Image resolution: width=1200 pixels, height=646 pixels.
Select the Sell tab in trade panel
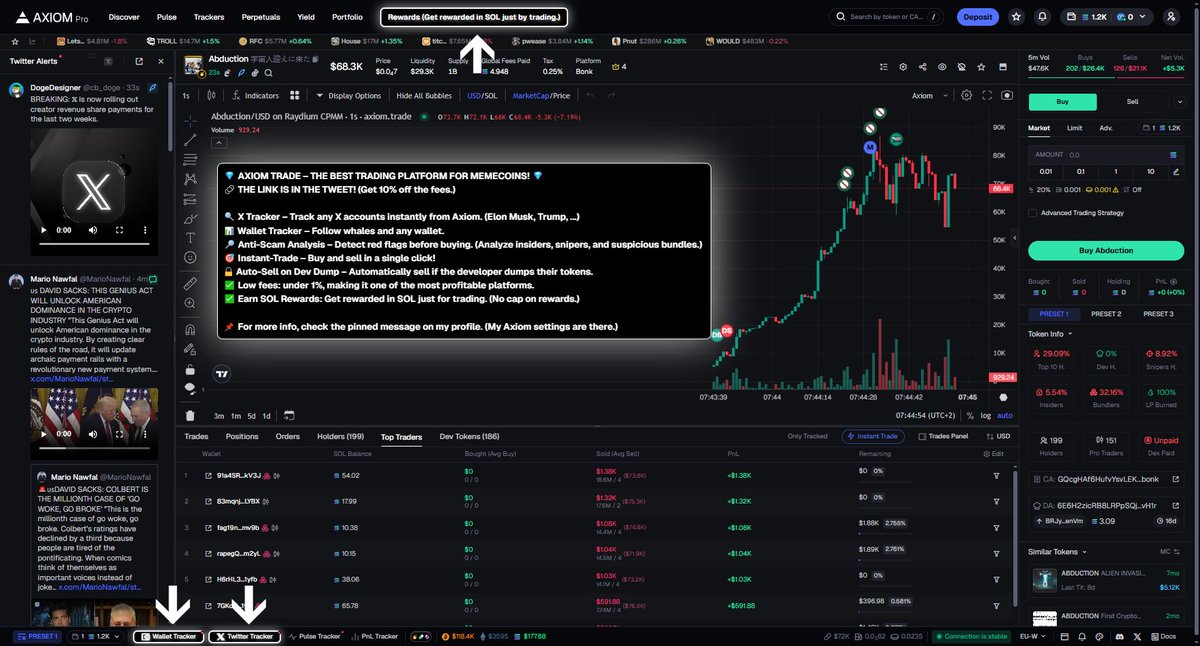1133,101
